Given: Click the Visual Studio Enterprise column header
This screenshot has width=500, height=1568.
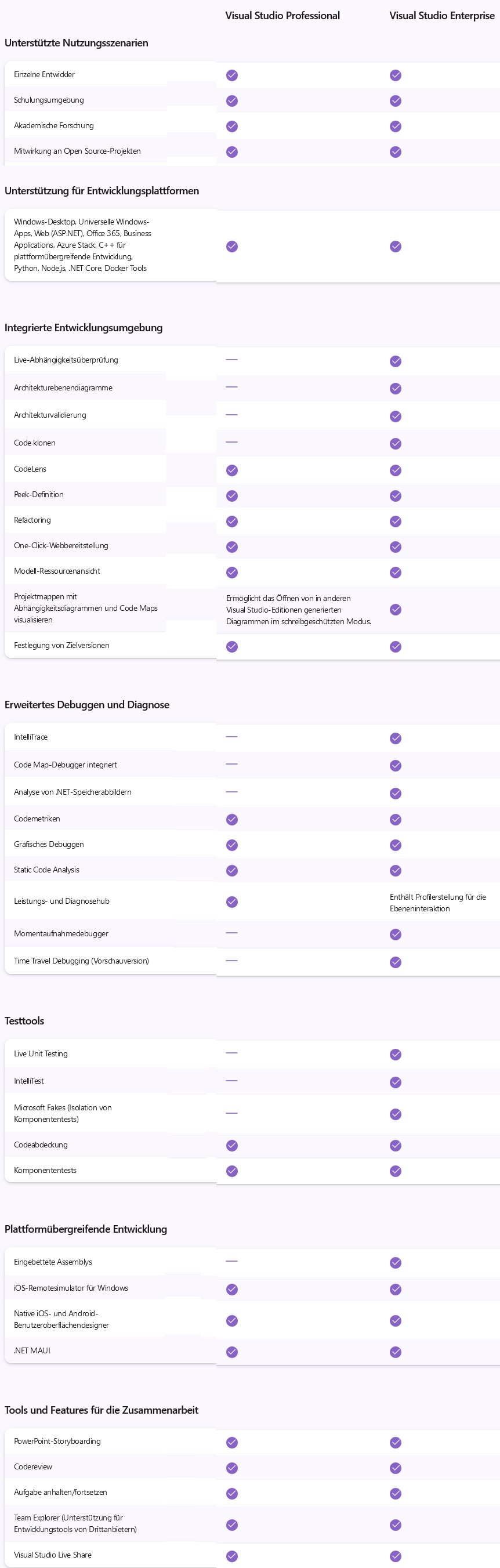Looking at the screenshot, I should coord(441,16).
